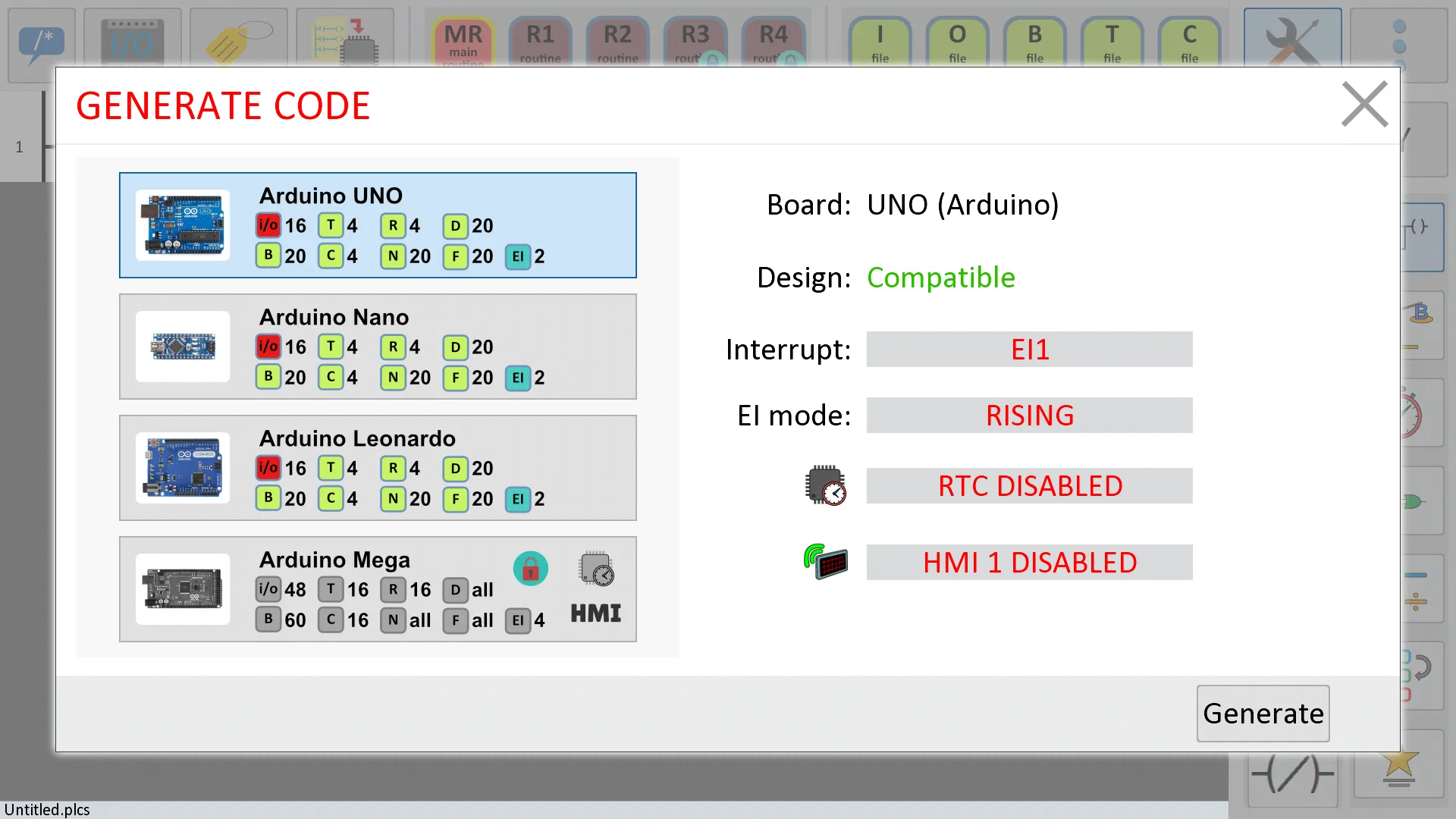The image size is (1456, 819).
Task: Change EI mode from RISING
Action: [x=1029, y=415]
